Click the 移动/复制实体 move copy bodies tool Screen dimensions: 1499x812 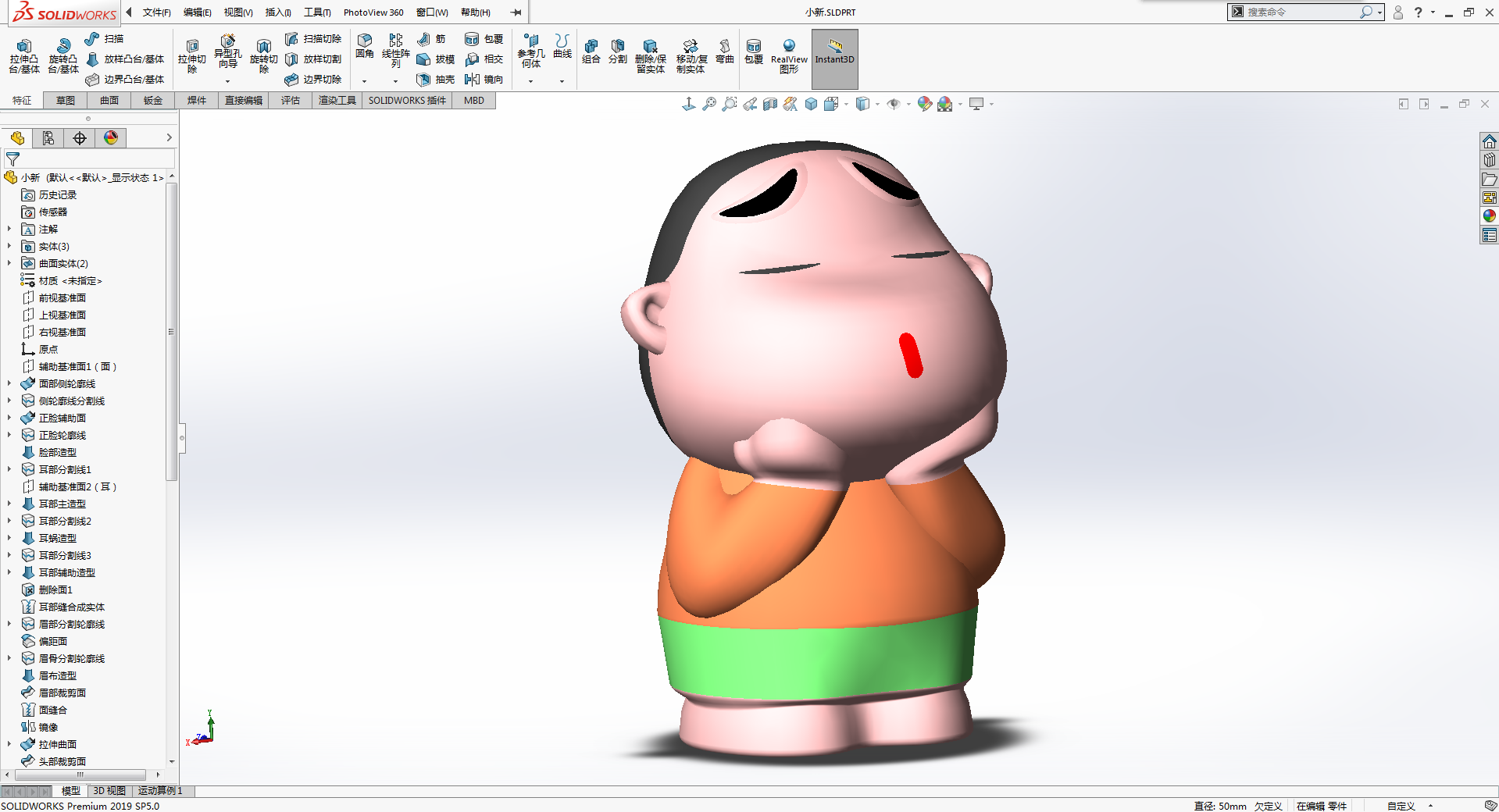tap(691, 55)
